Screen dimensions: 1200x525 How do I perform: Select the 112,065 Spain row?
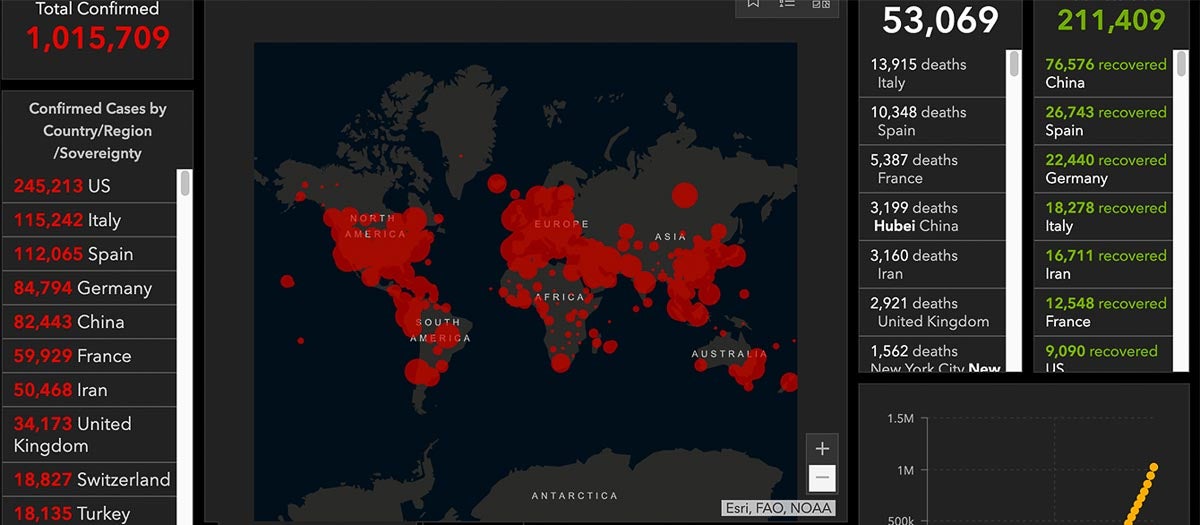tap(90, 254)
